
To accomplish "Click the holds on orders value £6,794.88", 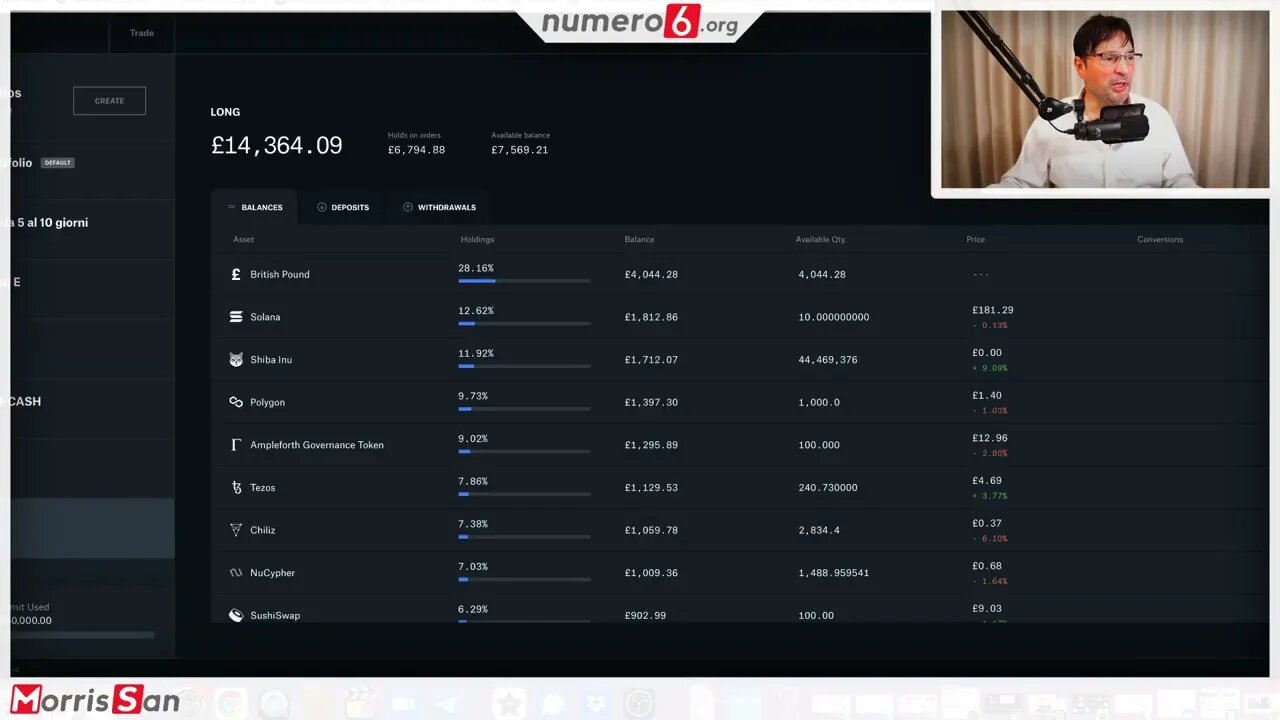I will click(x=416, y=150).
